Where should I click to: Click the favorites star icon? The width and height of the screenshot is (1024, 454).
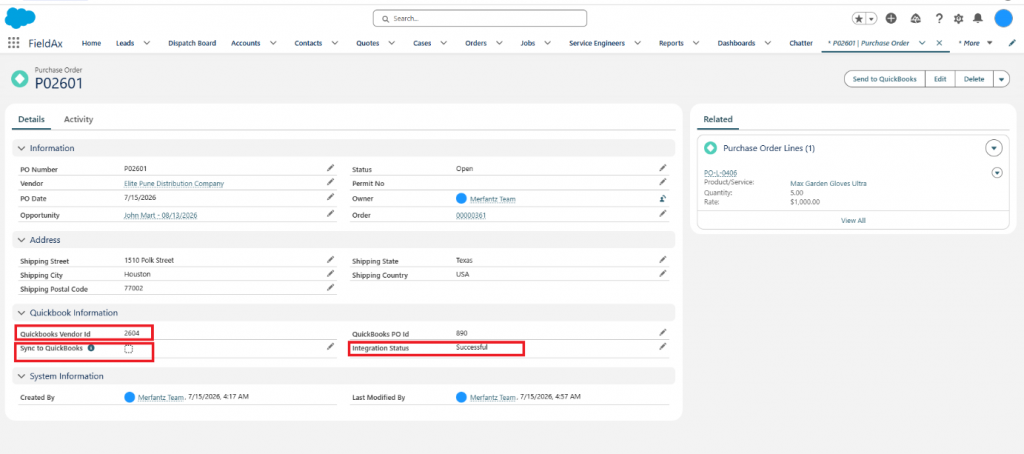coord(859,19)
